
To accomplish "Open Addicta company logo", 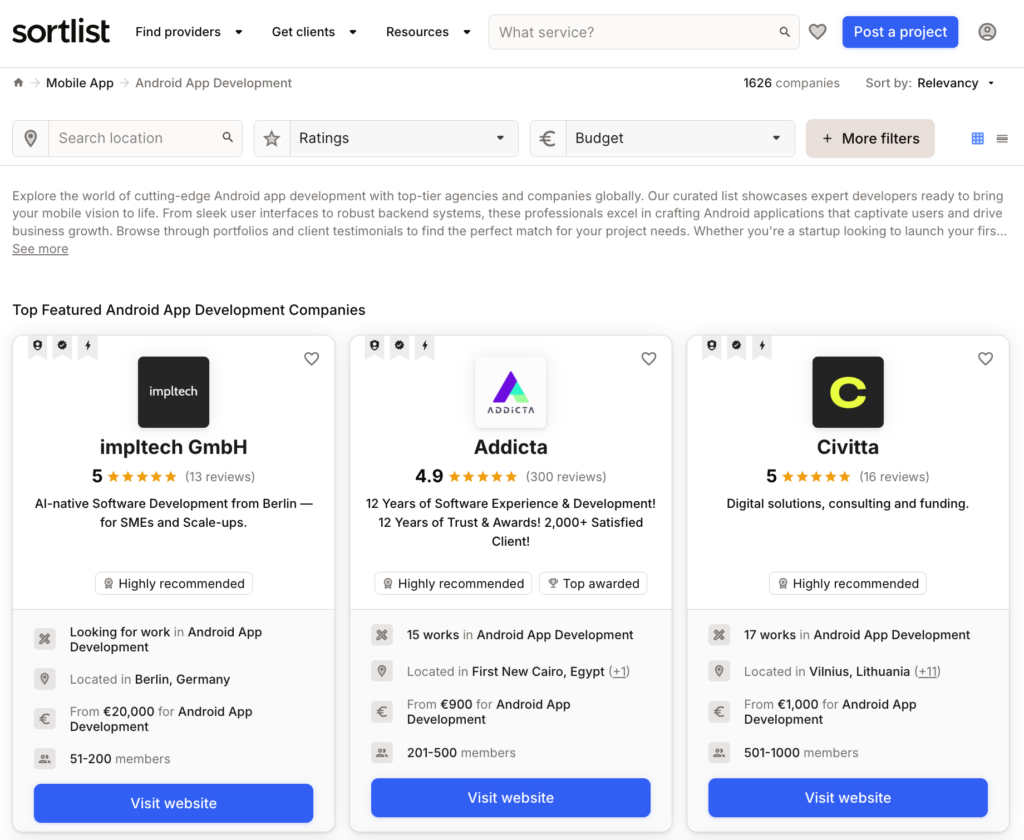I will pos(511,392).
